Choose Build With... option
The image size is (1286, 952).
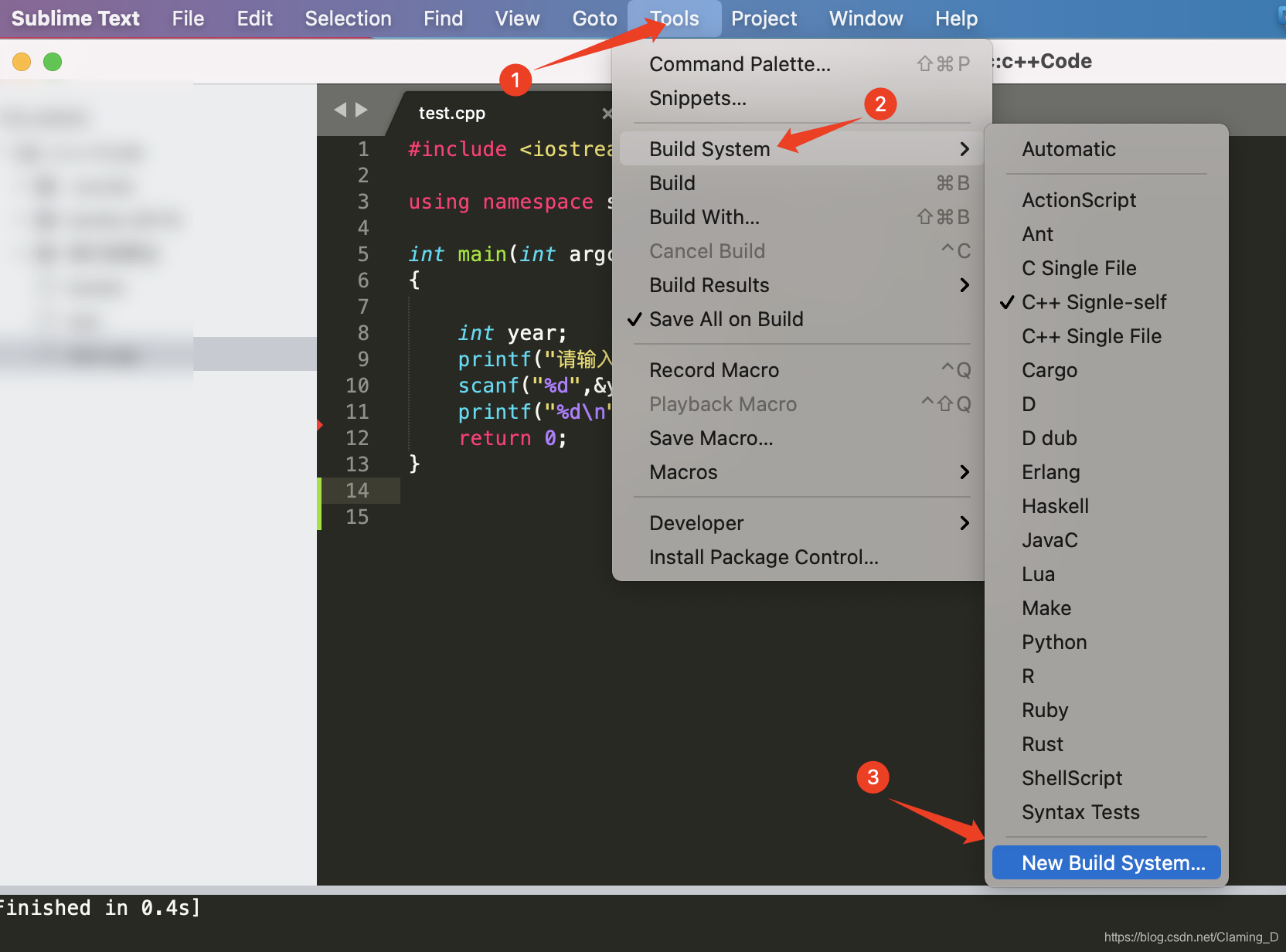(x=801, y=217)
